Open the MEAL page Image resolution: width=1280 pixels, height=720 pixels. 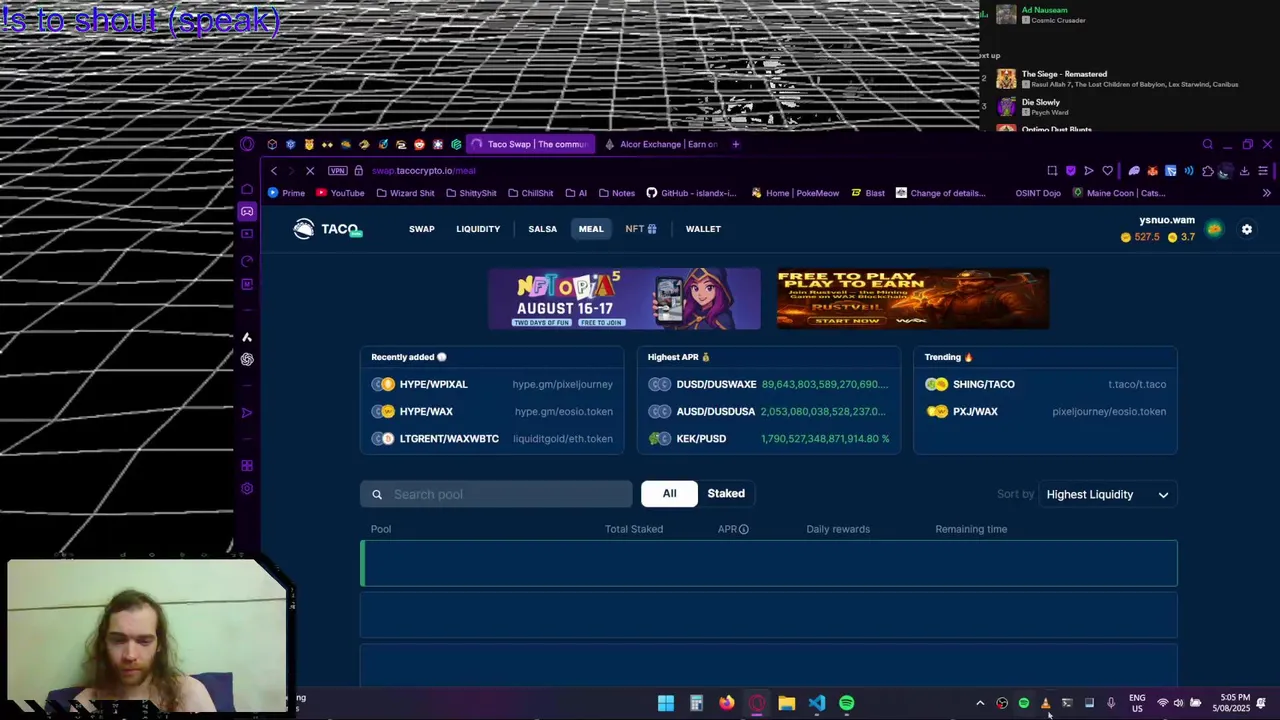coord(591,229)
